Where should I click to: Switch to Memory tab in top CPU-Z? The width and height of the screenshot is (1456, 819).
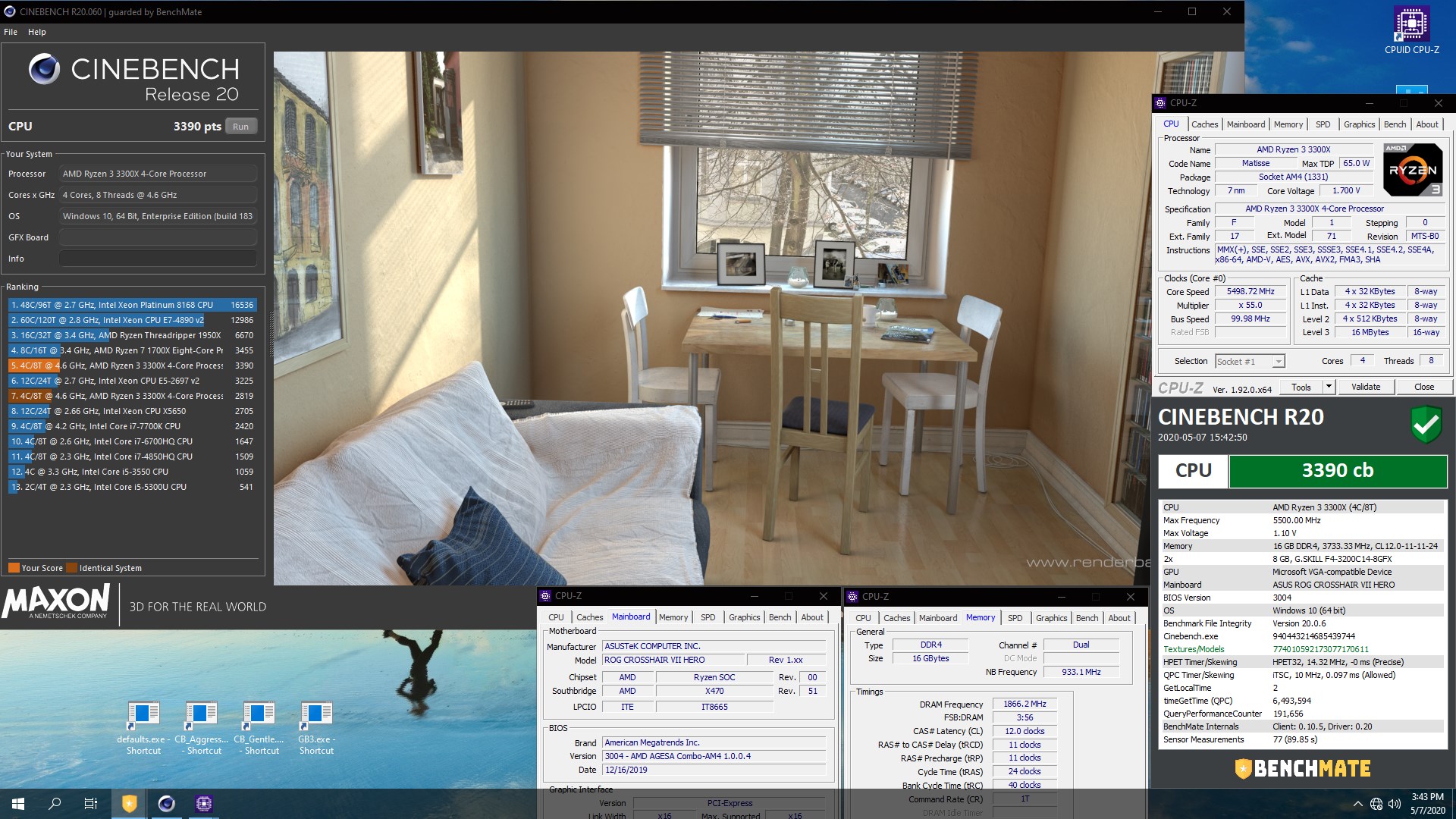coord(1288,124)
